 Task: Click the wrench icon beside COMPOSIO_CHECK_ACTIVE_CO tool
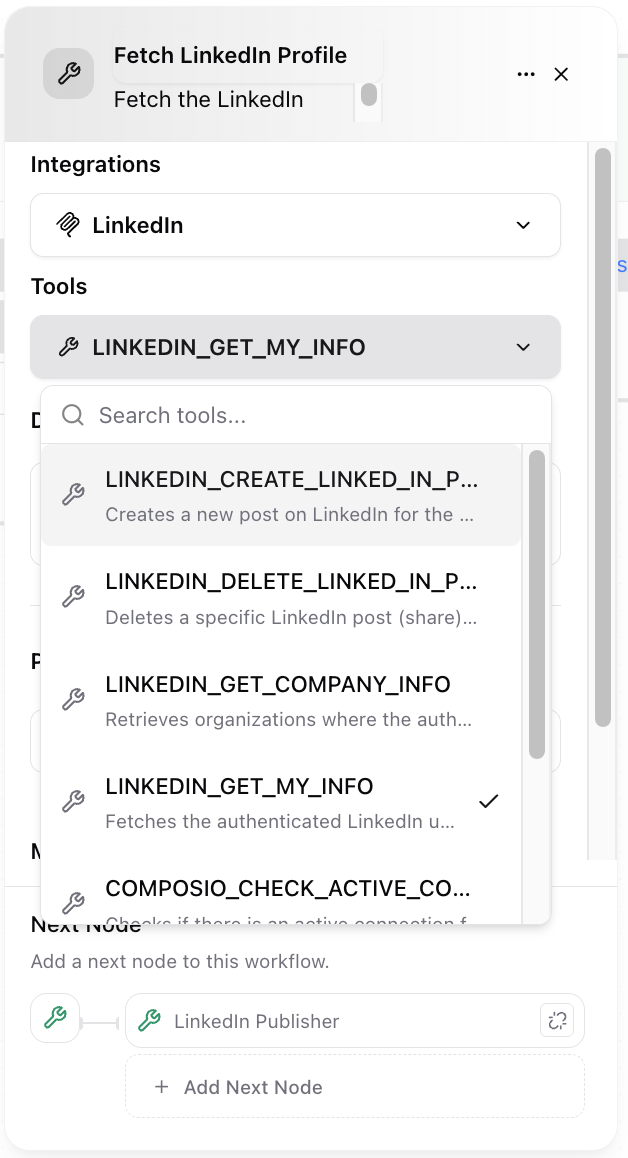click(73, 902)
